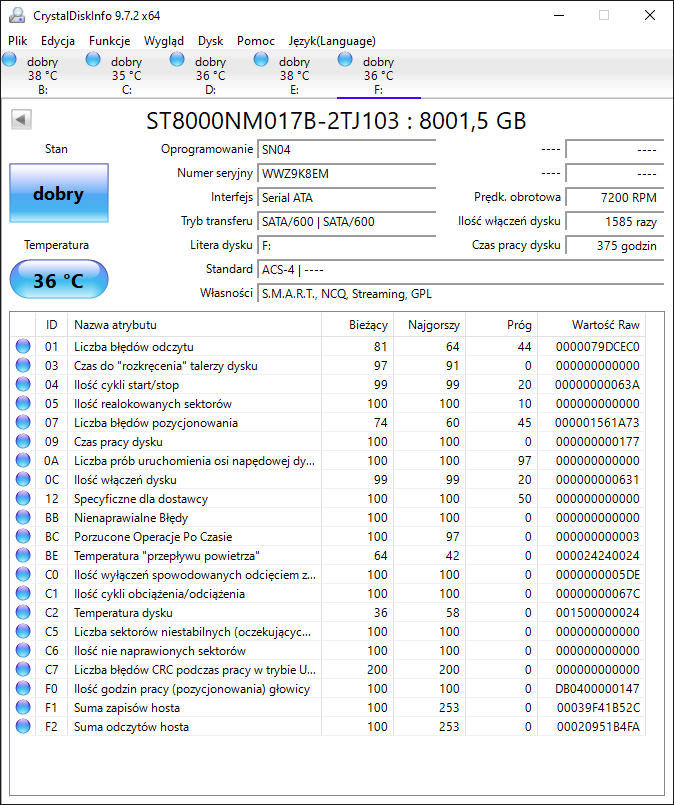Image resolution: width=674 pixels, height=805 pixels.
Task: Click raw value 00039F41B52C
Action: click(599, 708)
